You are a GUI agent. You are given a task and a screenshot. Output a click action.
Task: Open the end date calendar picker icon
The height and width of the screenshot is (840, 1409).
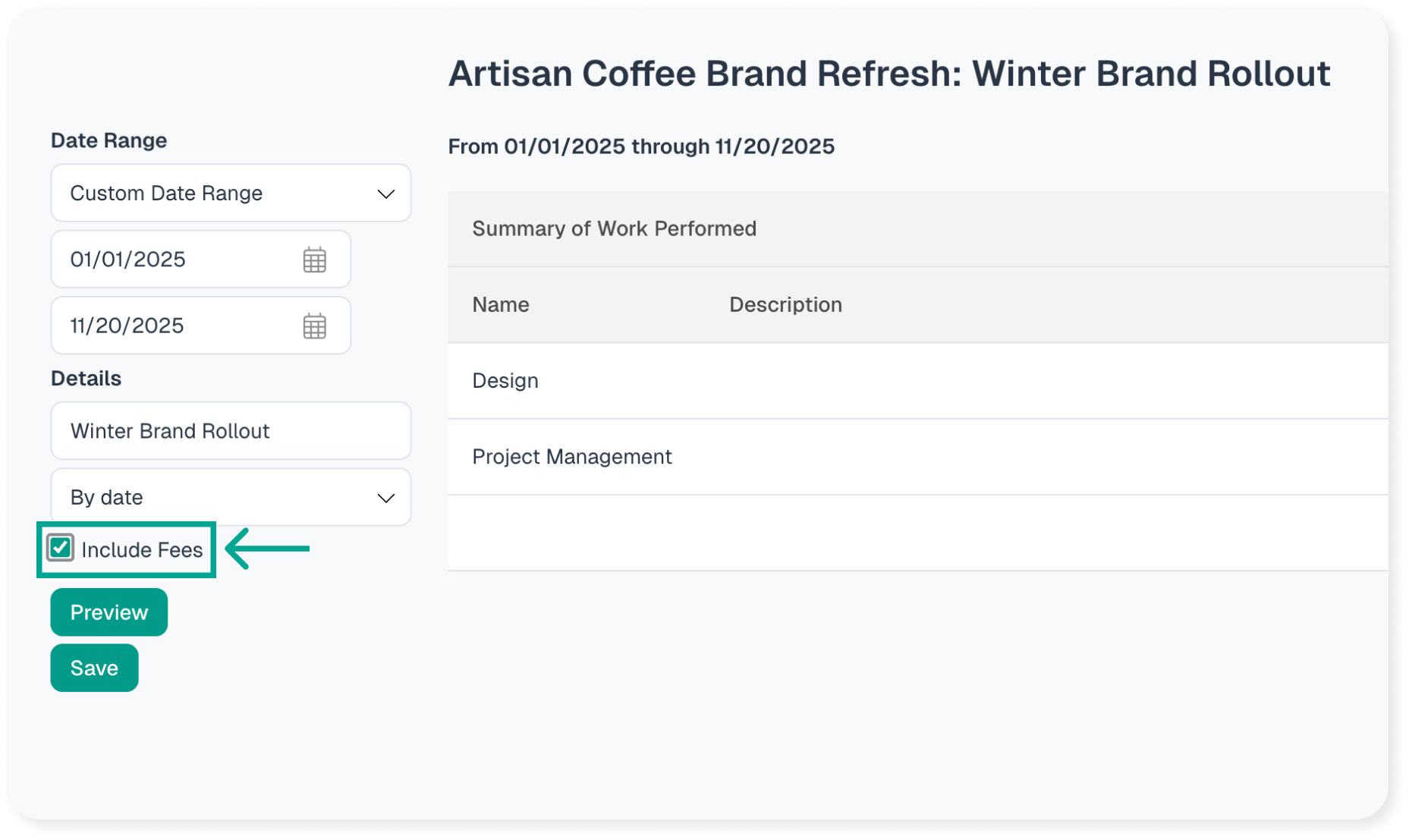pyautogui.click(x=314, y=326)
